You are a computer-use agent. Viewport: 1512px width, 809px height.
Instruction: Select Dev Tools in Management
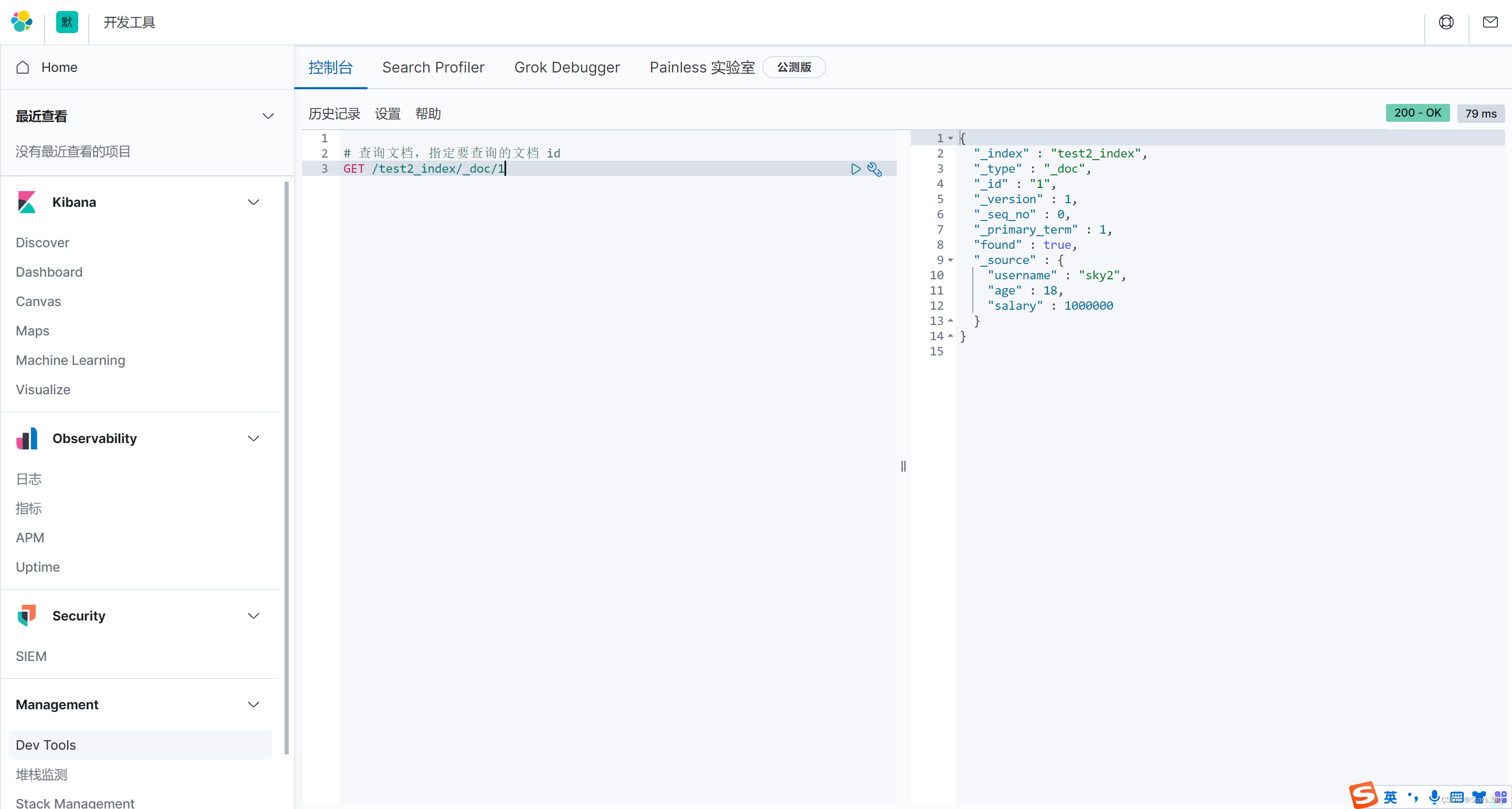point(140,745)
